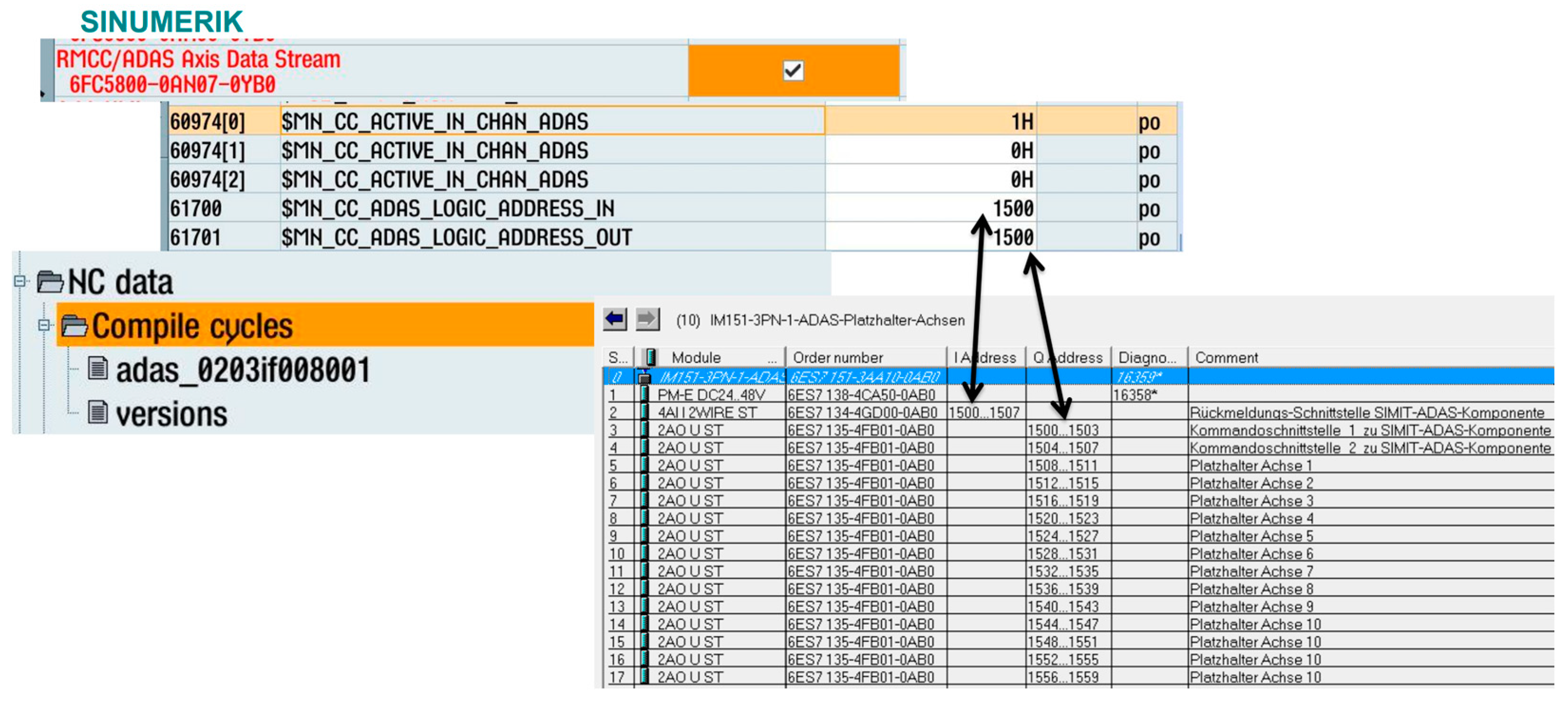1568x704 pixels.
Task: Select the 4AI I 2WIRE ST module row
Action: tap(707, 412)
